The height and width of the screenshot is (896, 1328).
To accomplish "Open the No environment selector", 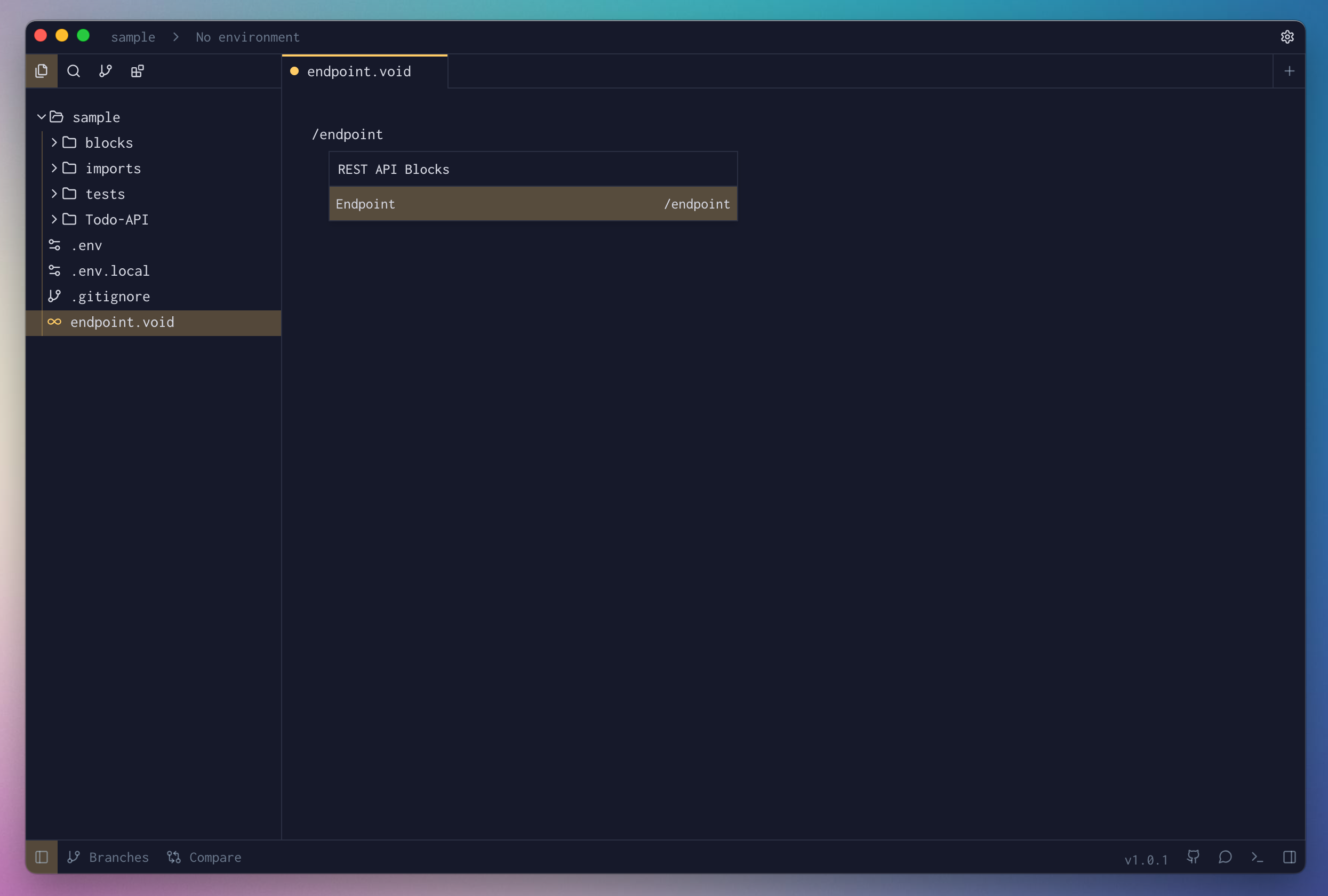I will 247,37.
